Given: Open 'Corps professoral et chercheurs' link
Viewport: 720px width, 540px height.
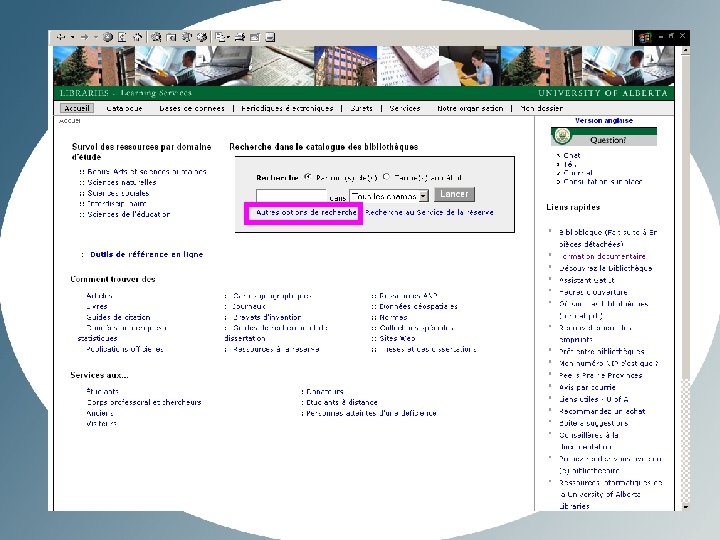Looking at the screenshot, I should (x=144, y=402).
